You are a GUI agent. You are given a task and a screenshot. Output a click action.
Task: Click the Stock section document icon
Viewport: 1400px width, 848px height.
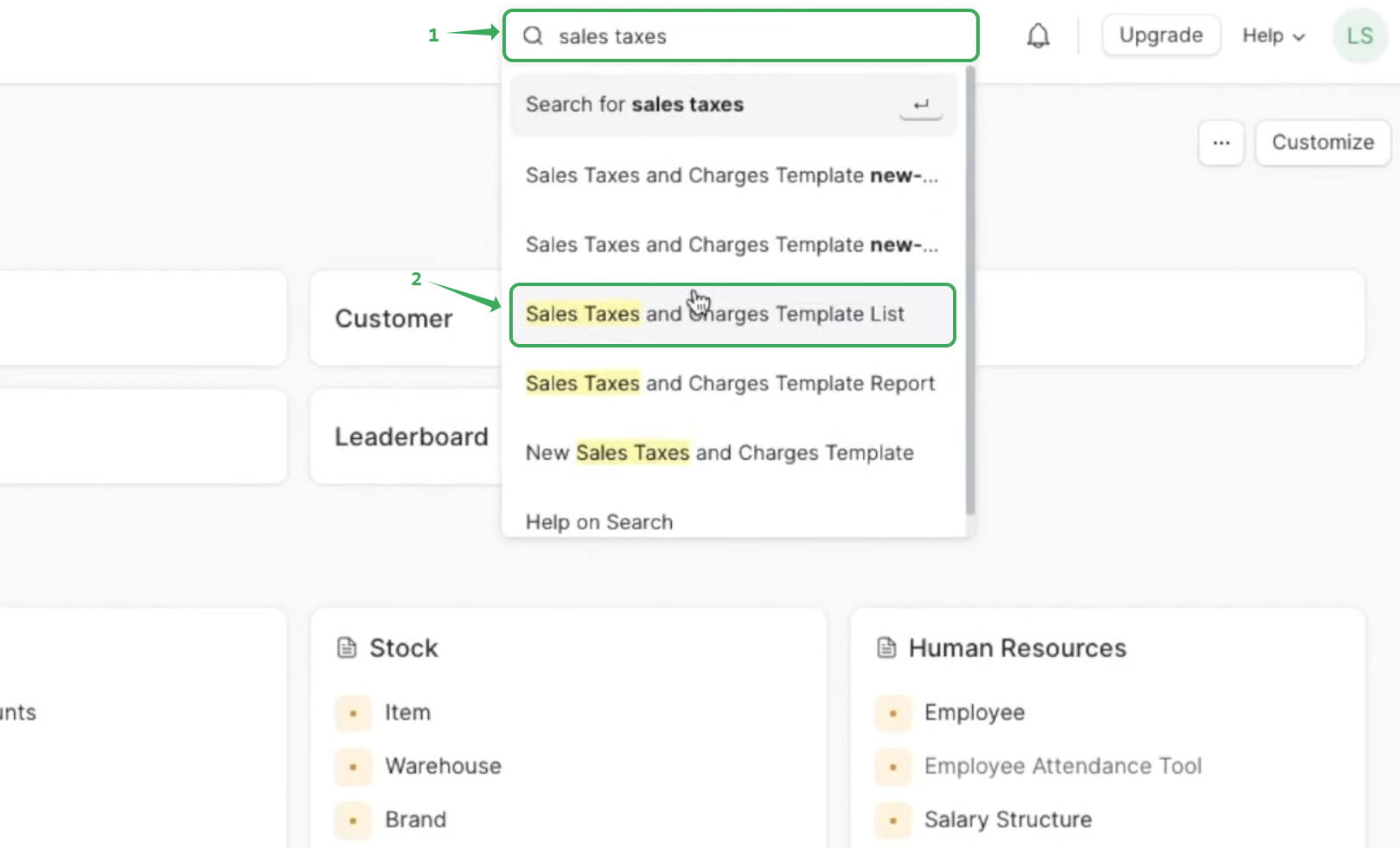click(347, 647)
